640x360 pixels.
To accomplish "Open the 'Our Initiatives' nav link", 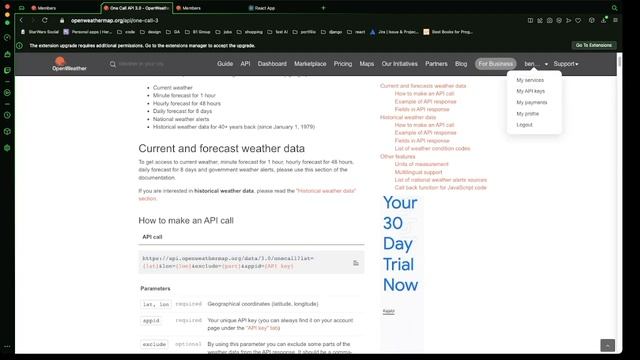I will [x=400, y=64].
